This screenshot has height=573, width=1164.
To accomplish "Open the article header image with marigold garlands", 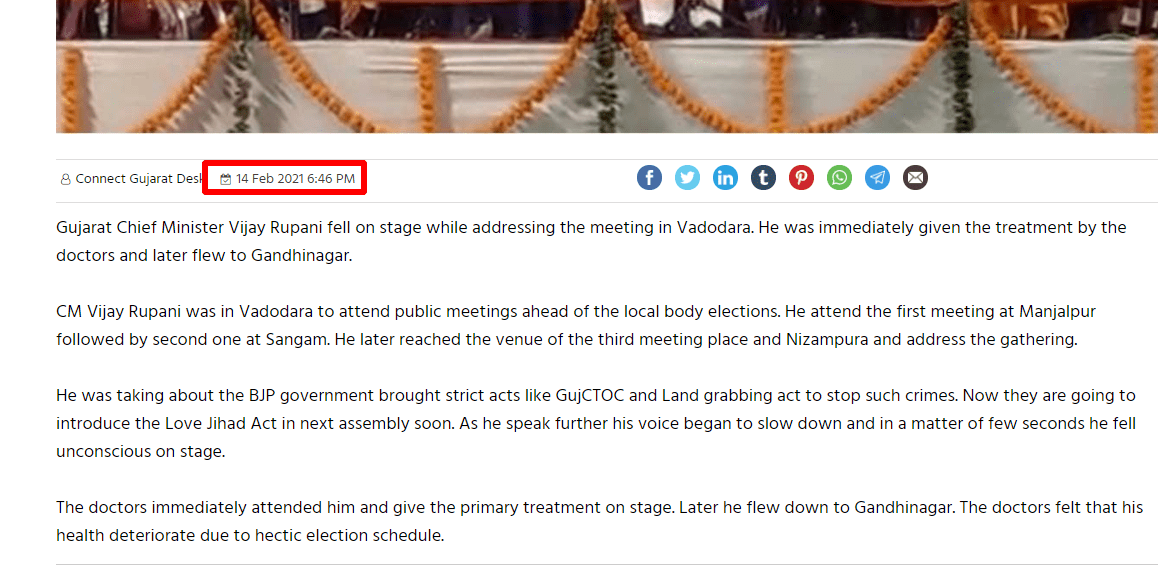I will click(606, 66).
